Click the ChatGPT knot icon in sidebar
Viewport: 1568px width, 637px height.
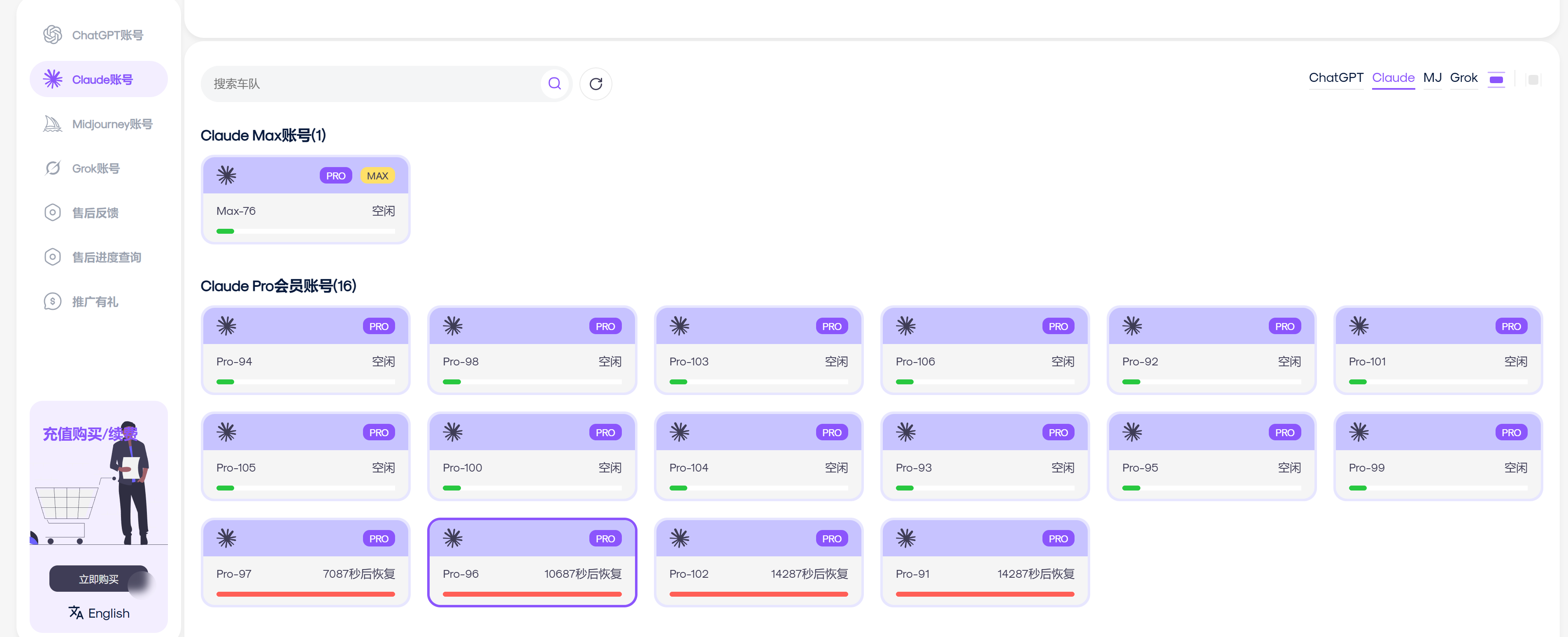coord(53,35)
